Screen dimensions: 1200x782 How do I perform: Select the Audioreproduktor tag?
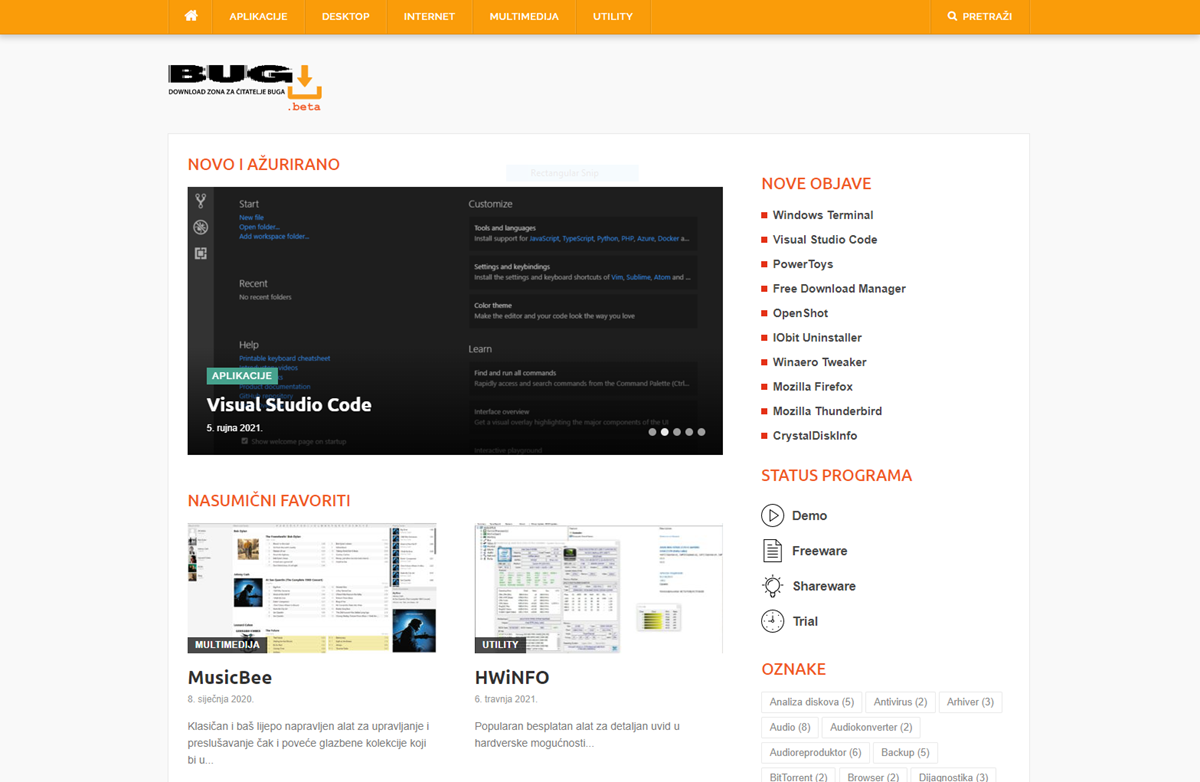click(816, 752)
